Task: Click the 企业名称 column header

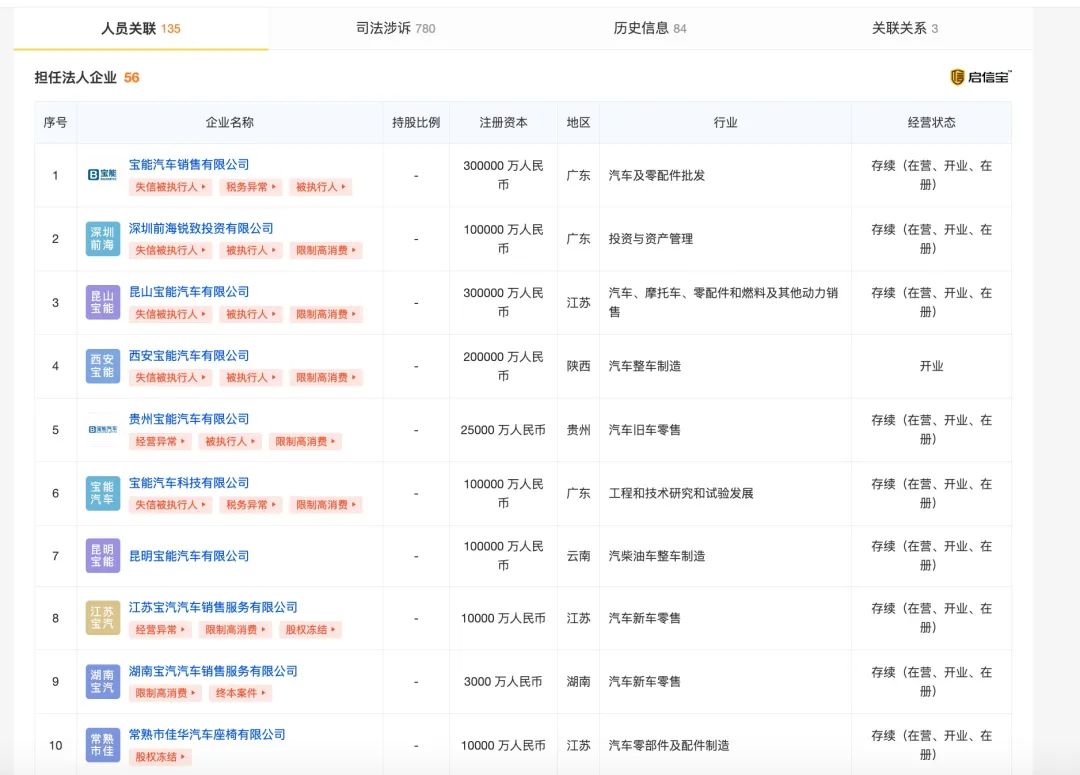Action: (x=229, y=123)
